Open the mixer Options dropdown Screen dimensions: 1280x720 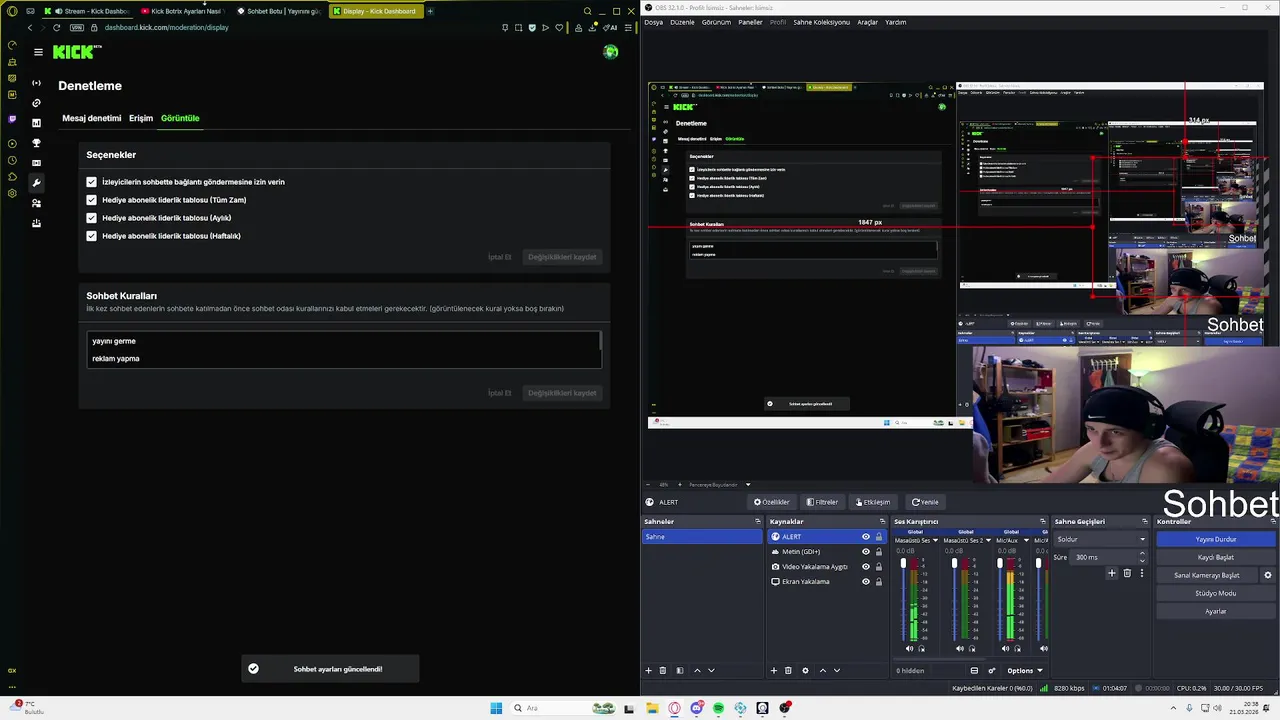(x=1024, y=670)
